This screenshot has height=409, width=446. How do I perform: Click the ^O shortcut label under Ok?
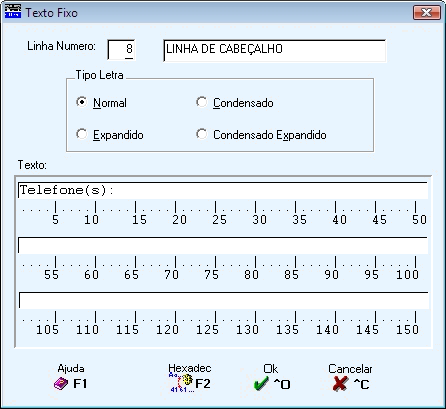[x=282, y=384]
